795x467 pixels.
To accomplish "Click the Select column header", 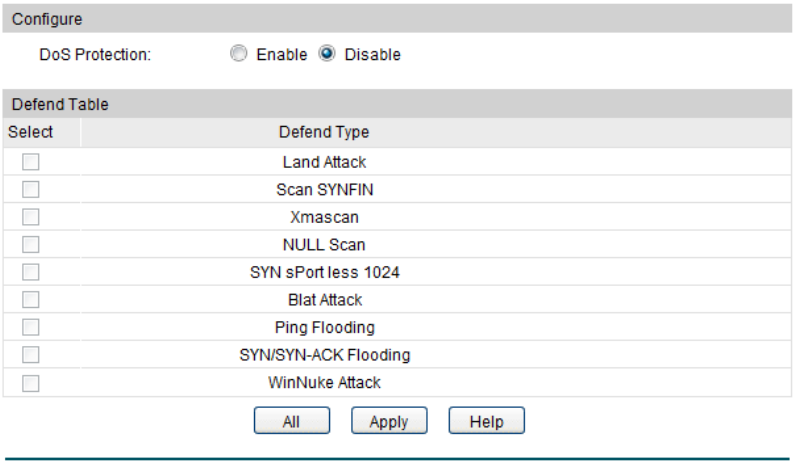I will click(31, 132).
